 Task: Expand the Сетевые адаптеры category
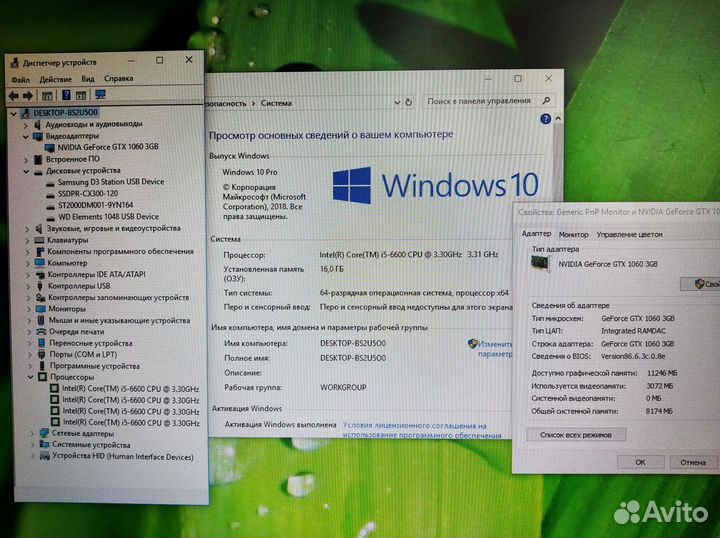tap(30, 434)
